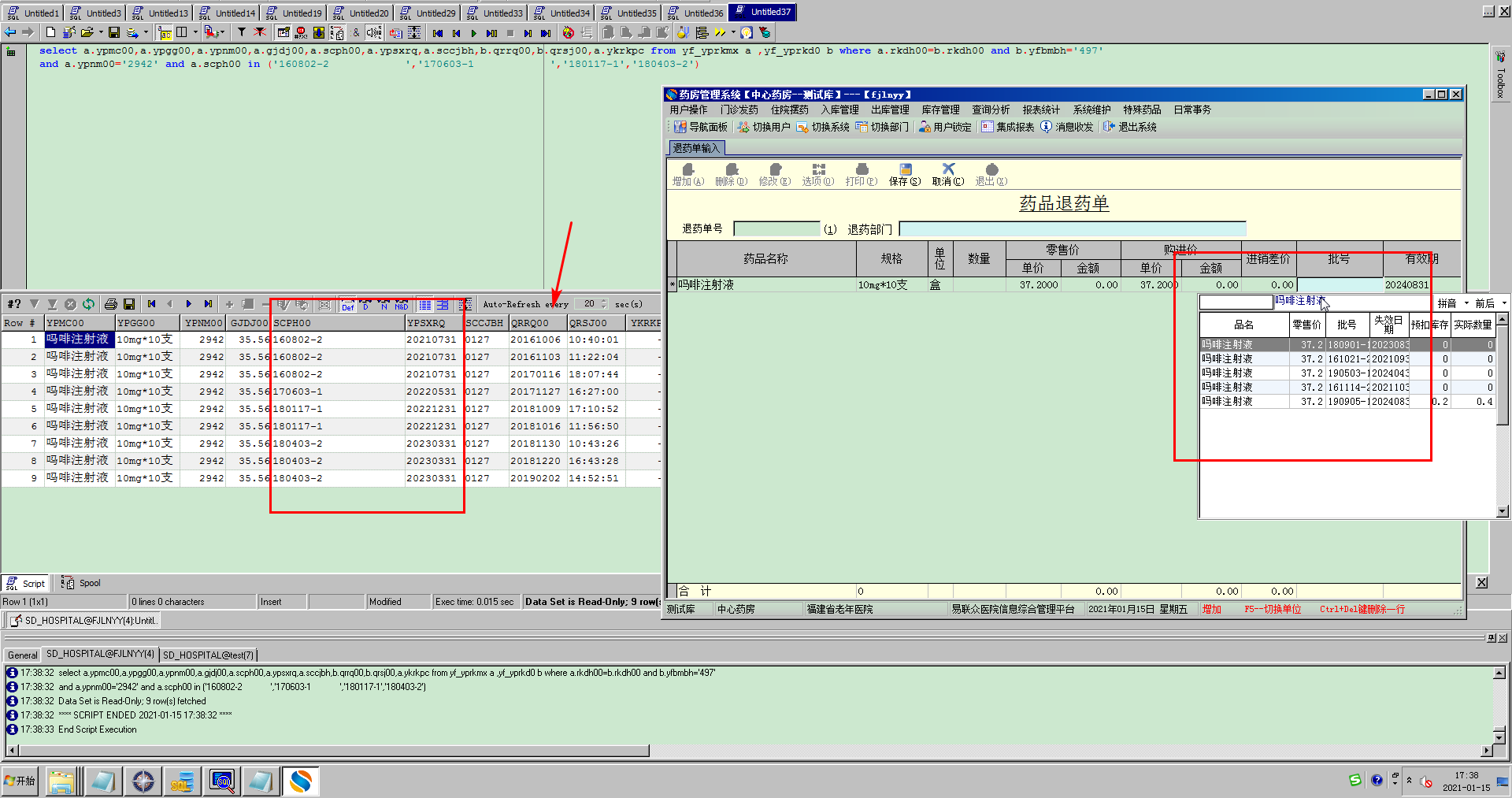
Task: Open the 门诊发药 menu
Action: coord(739,109)
